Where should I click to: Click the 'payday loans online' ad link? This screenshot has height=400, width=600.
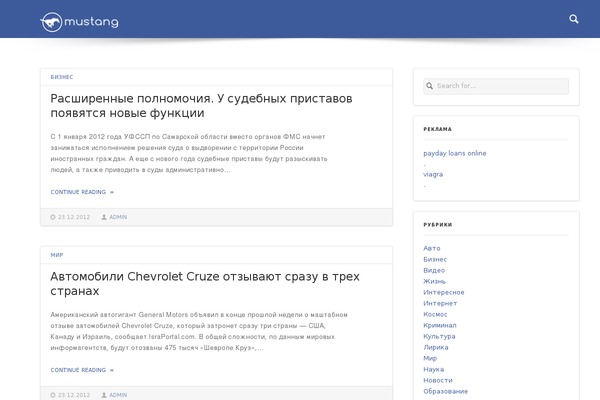tap(455, 153)
